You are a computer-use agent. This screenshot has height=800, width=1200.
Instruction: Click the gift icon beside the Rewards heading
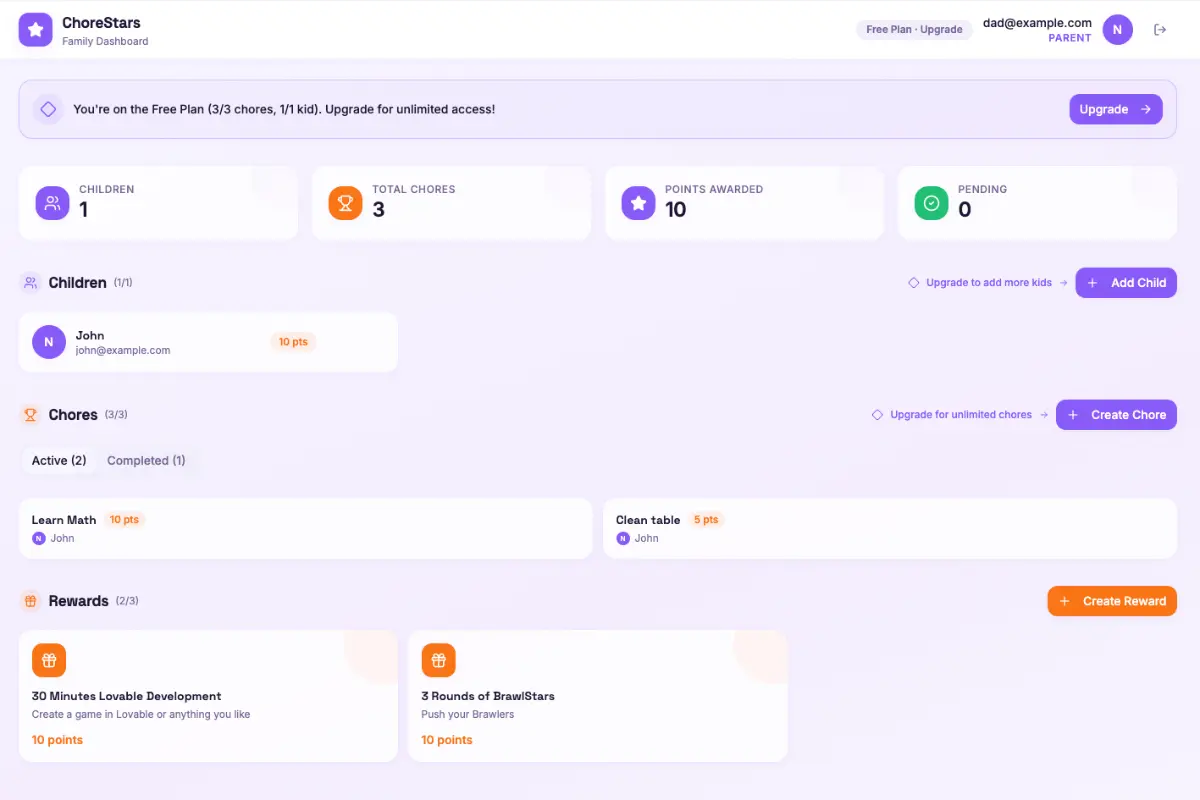pyautogui.click(x=29, y=600)
